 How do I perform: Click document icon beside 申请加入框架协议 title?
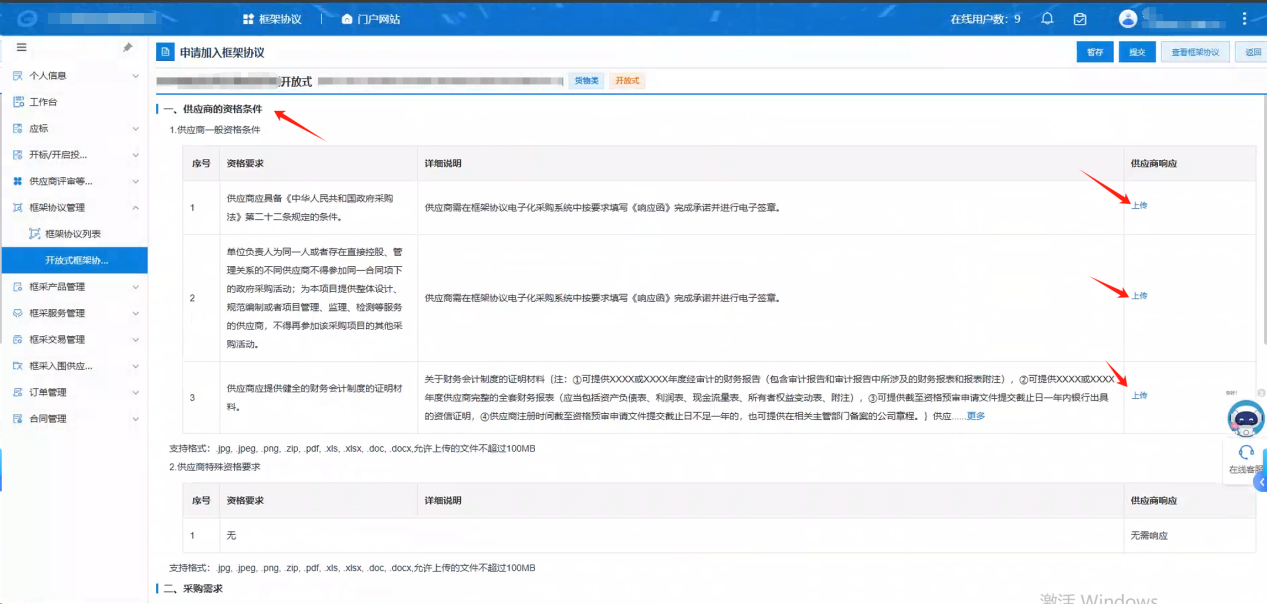(x=166, y=52)
